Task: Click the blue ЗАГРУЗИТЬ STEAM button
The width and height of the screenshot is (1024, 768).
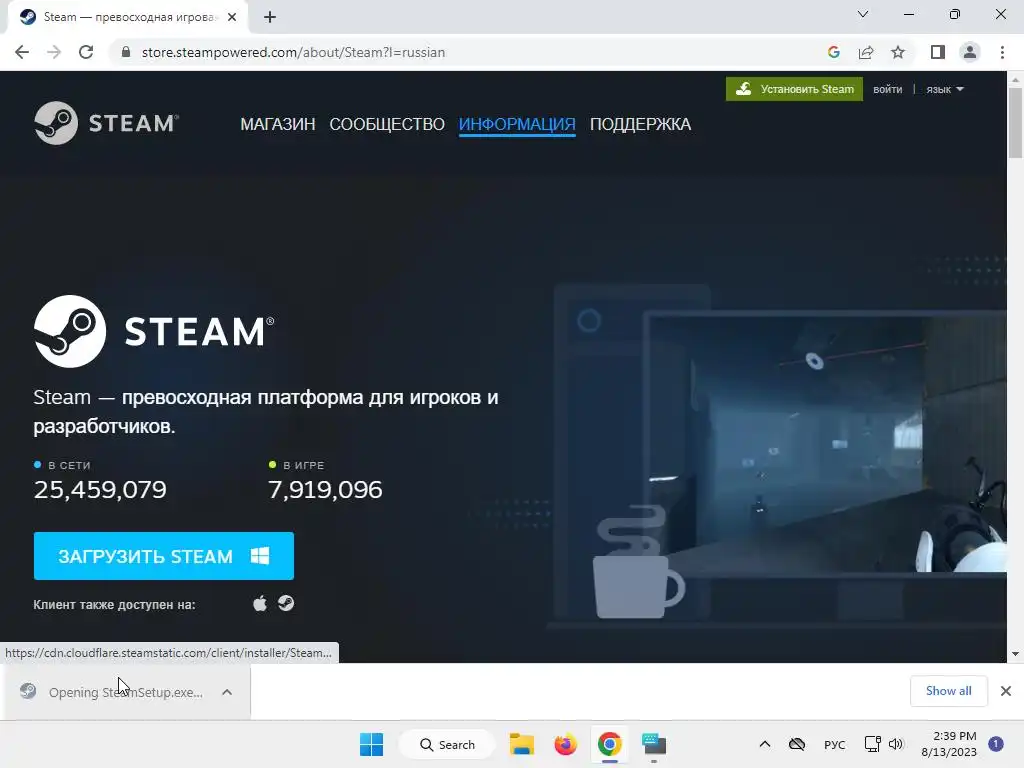Action: click(x=163, y=556)
